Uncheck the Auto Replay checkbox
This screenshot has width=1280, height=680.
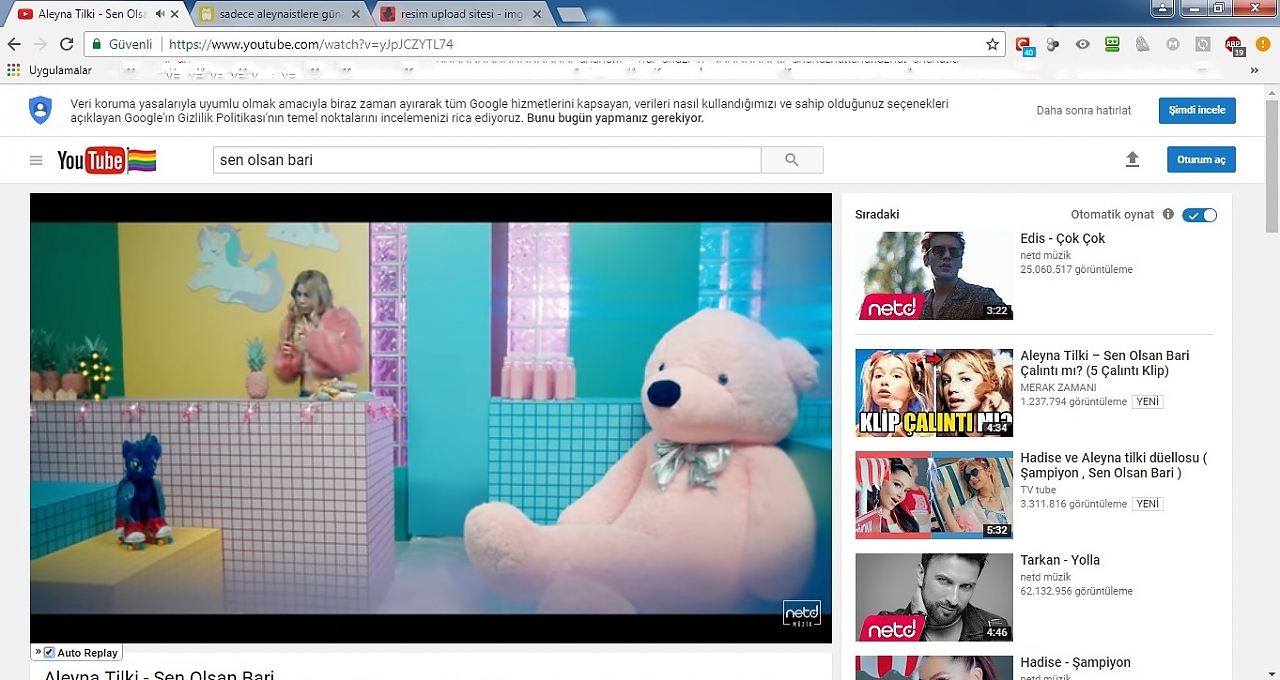pyautogui.click(x=49, y=653)
